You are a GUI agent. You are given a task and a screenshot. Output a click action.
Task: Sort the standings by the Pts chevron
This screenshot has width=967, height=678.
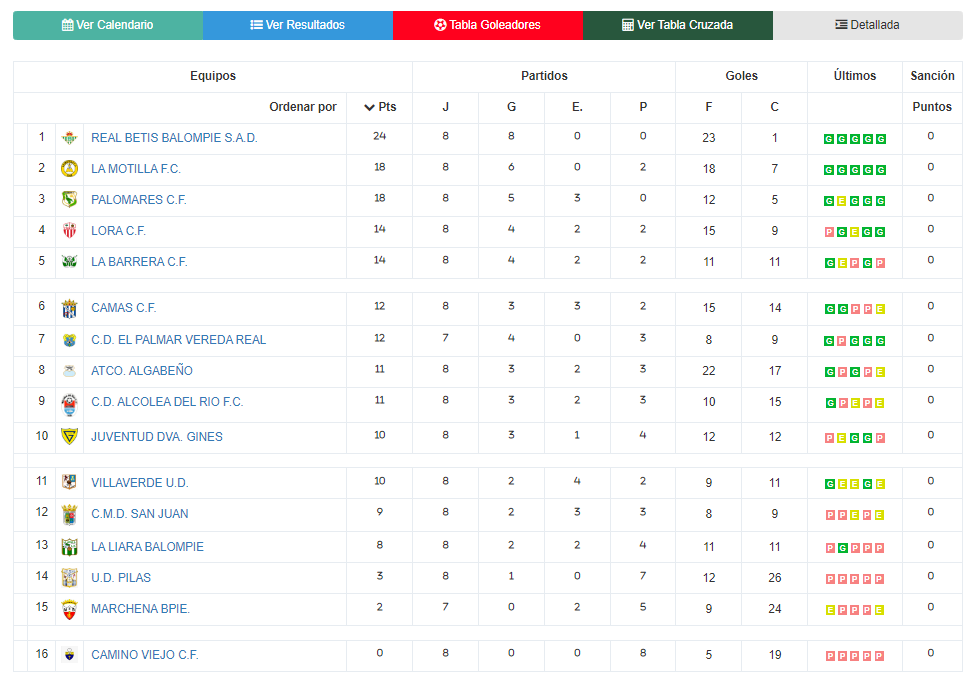pos(369,107)
